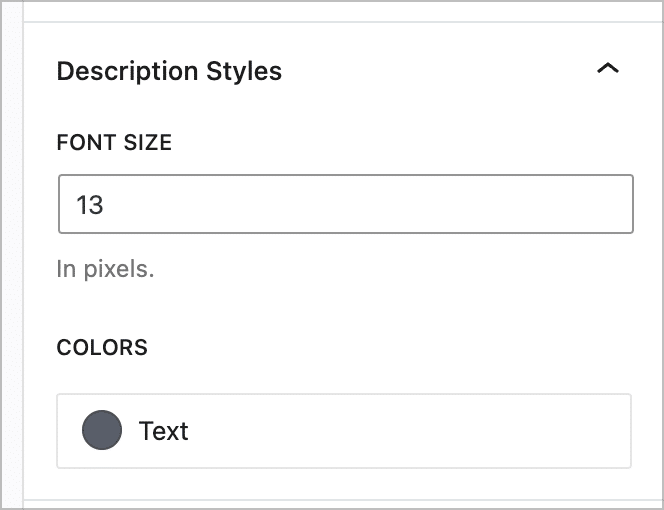Click the Description Styles panel heading
Viewport: 664px width, 510px height.
click(x=169, y=71)
